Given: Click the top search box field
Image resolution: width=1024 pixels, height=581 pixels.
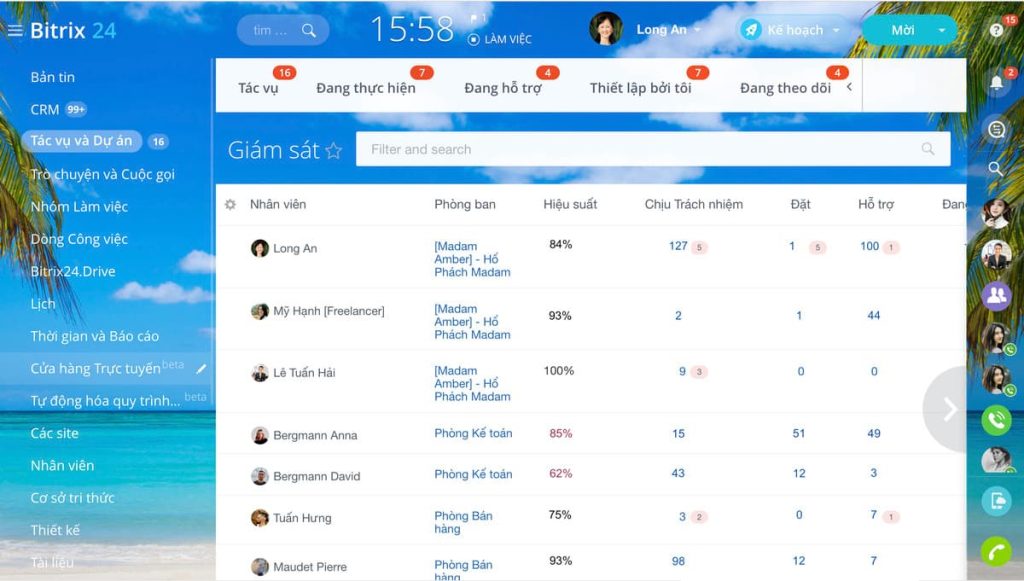Looking at the screenshot, I should [283, 30].
